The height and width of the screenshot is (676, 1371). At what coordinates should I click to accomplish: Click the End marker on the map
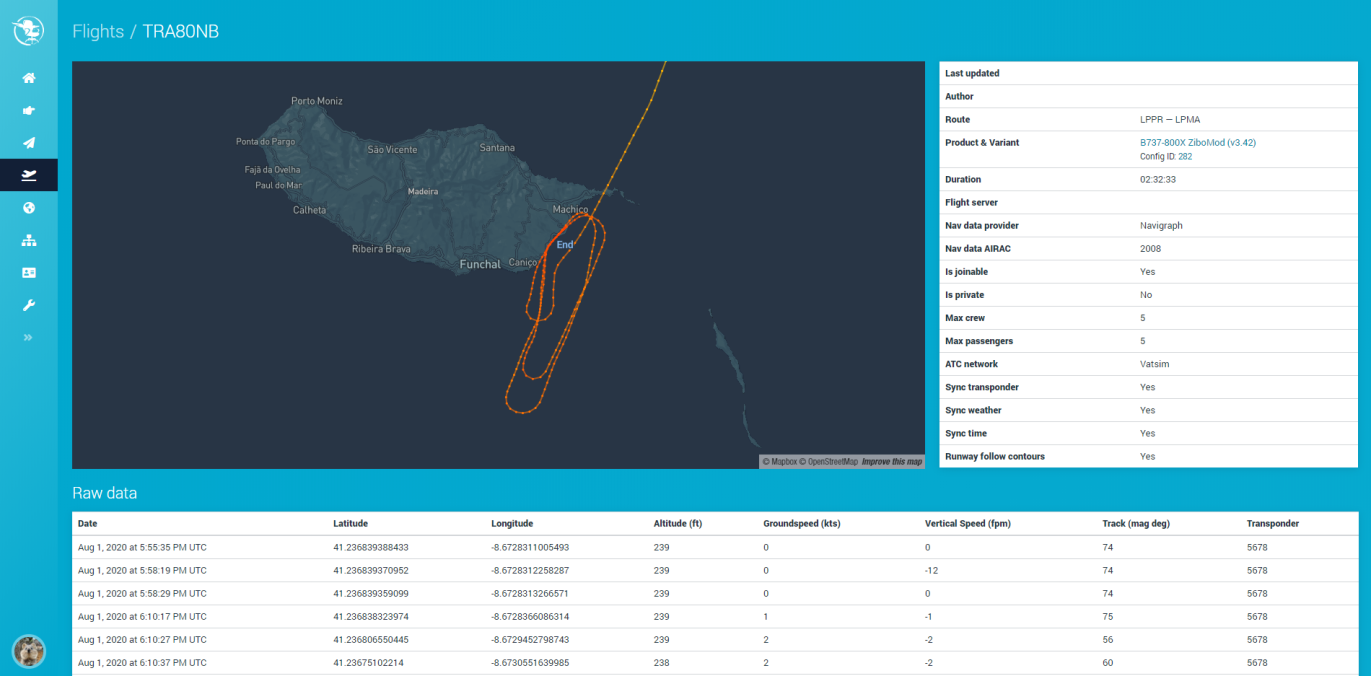[x=565, y=245]
